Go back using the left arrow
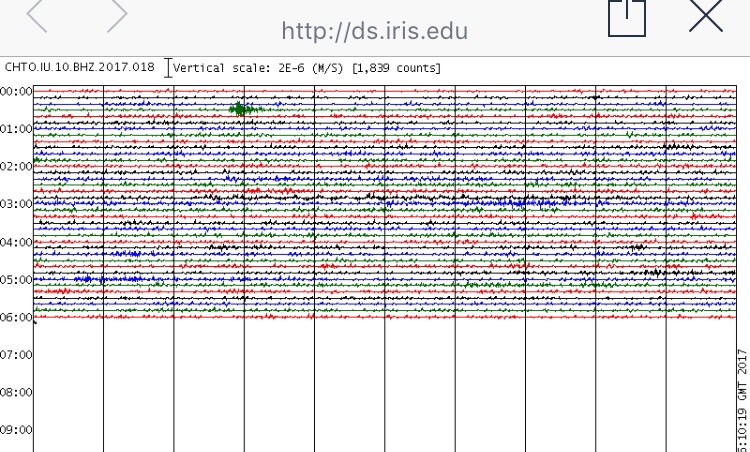750x452 pixels. [37, 14]
